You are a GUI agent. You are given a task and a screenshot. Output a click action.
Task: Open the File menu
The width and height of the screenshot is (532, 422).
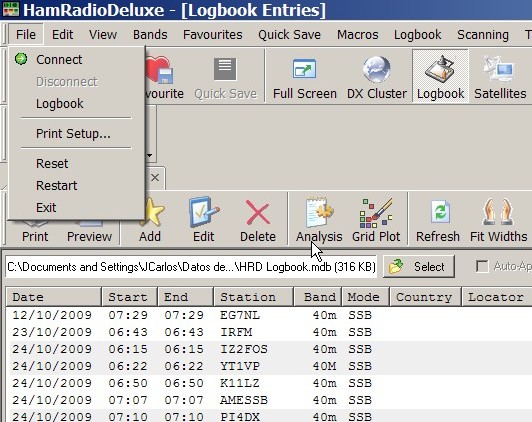click(x=26, y=34)
